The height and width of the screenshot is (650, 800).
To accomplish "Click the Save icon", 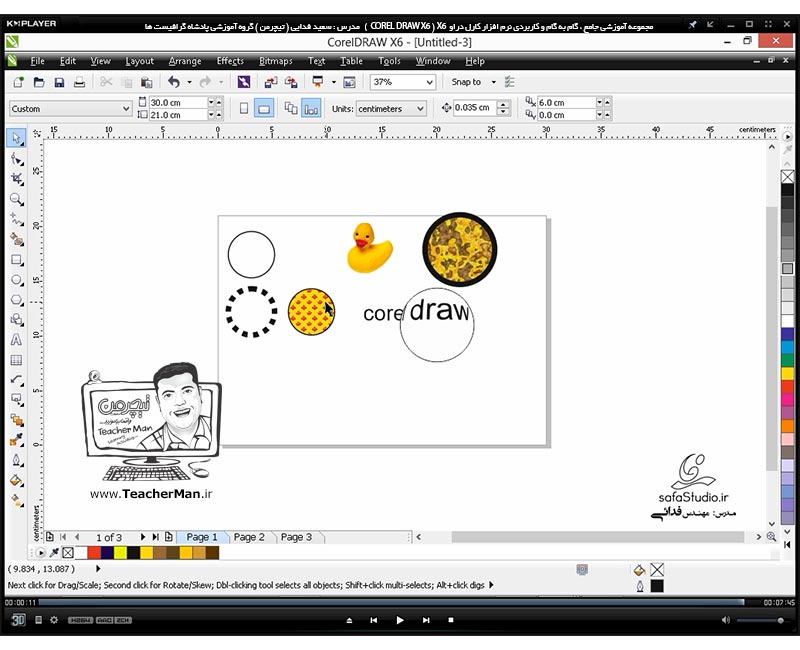I will (x=59, y=82).
